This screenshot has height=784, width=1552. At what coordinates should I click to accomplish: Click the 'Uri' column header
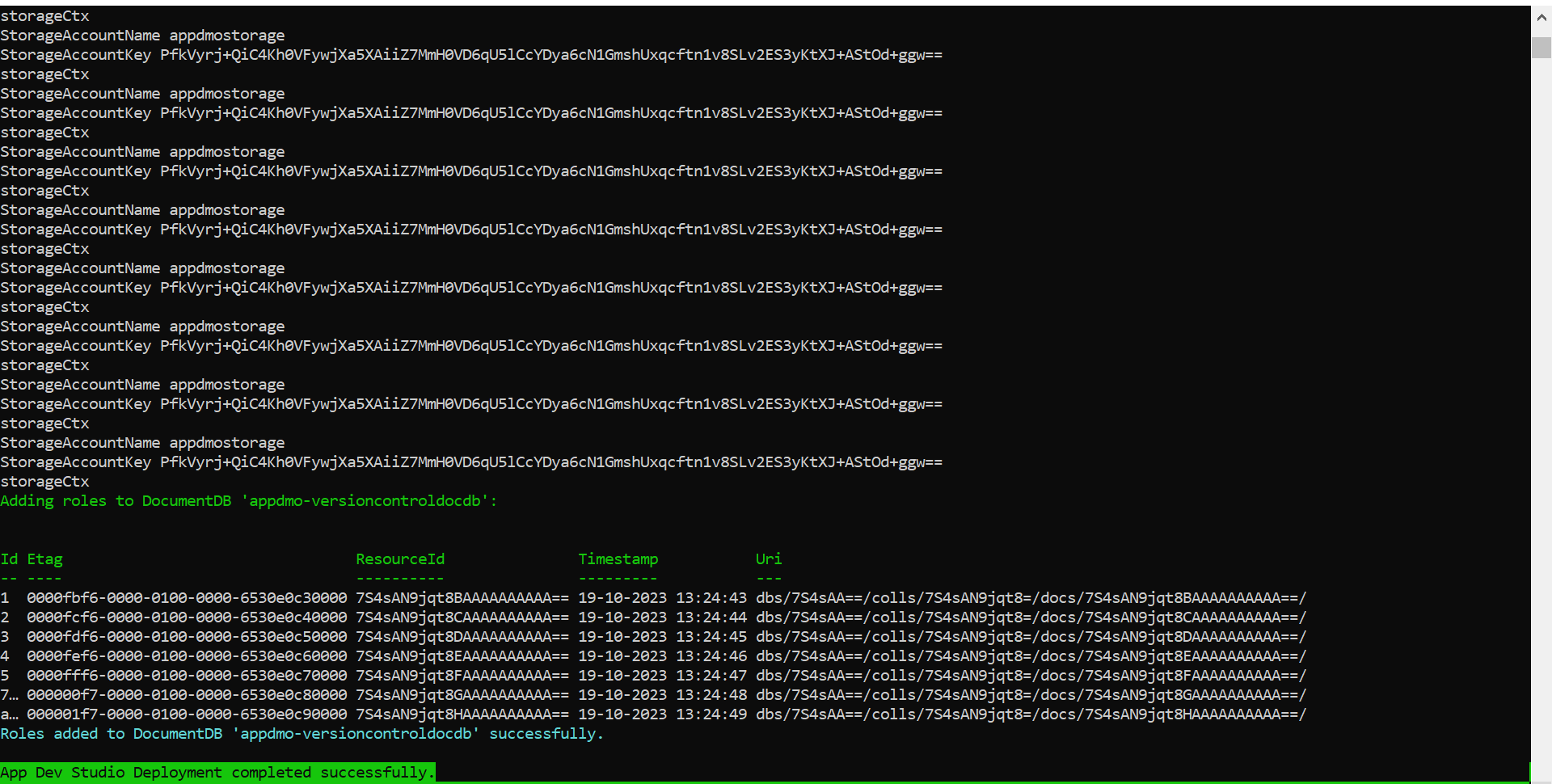(x=769, y=559)
